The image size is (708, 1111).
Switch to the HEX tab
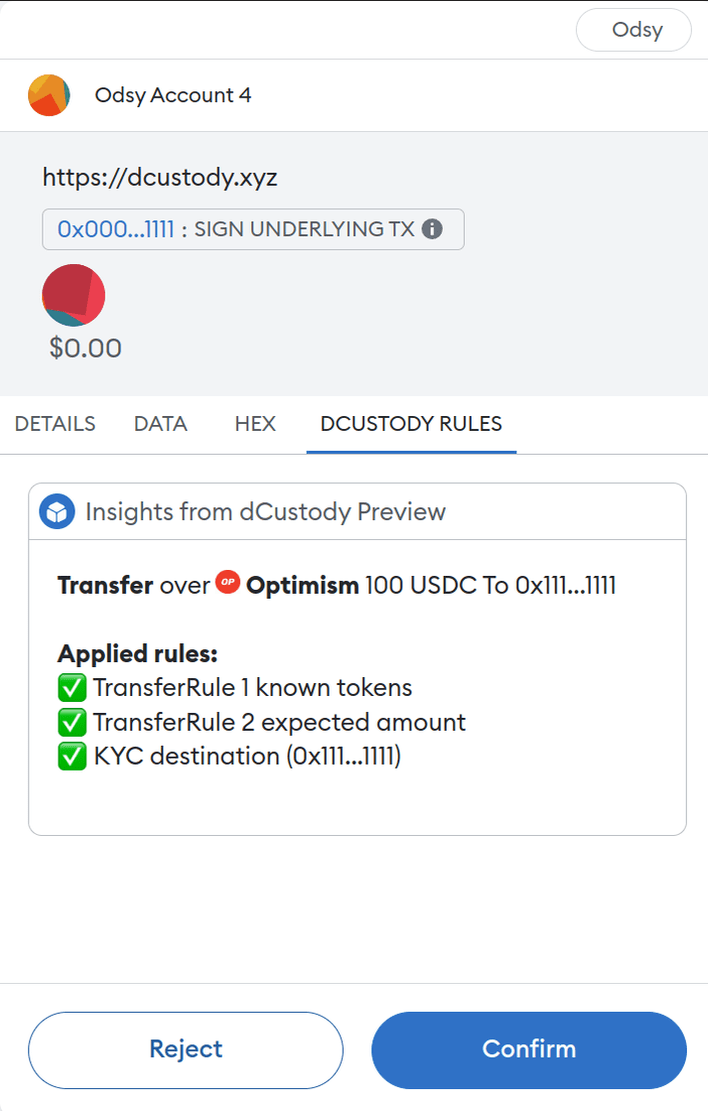(x=254, y=424)
